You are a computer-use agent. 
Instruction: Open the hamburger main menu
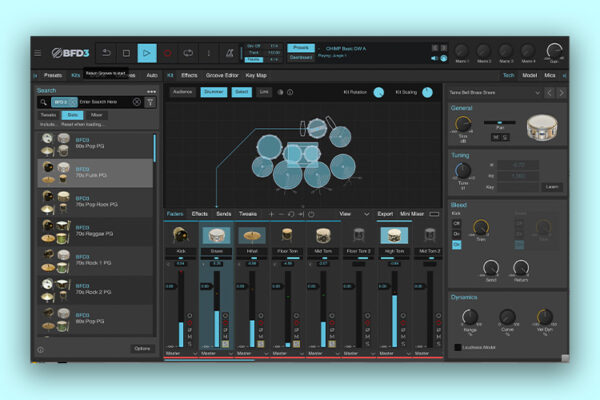tap(38, 53)
